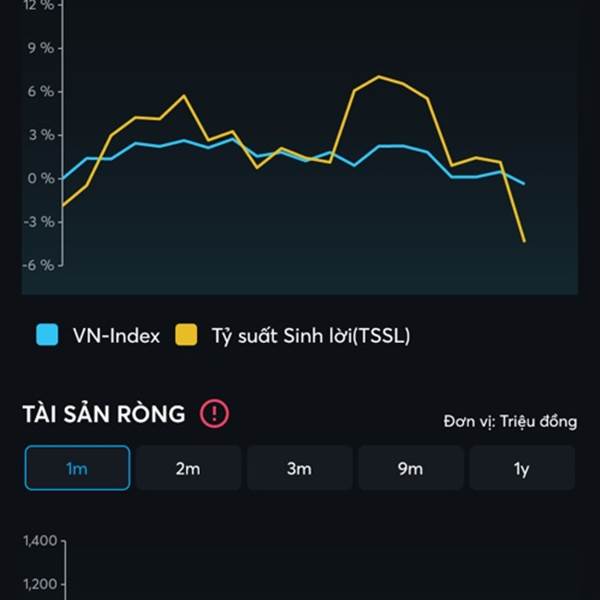
Task: Tap the blue VN-Index line's final point
Action: click(524, 184)
